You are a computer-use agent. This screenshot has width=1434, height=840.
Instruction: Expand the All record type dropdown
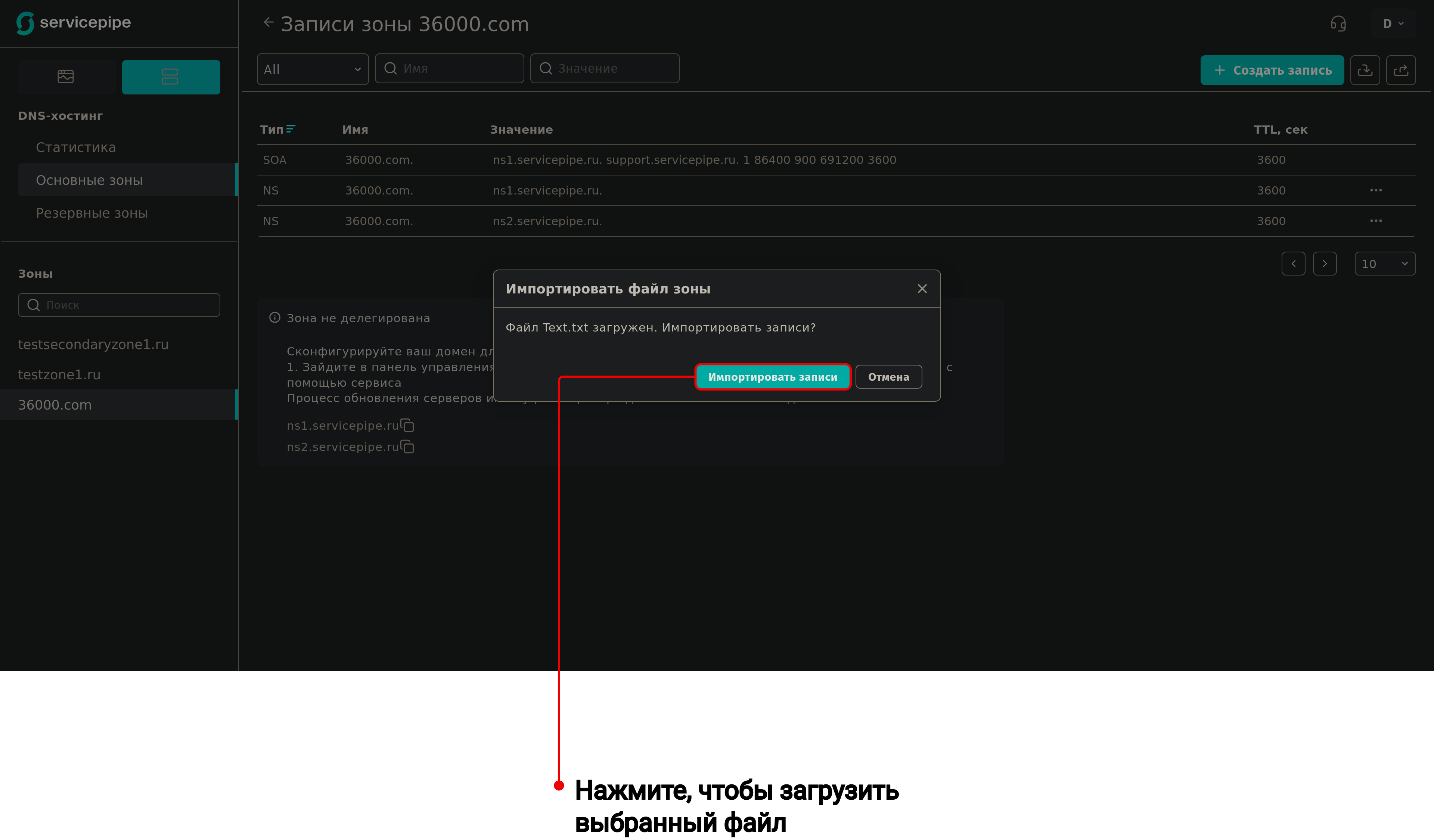(313, 69)
